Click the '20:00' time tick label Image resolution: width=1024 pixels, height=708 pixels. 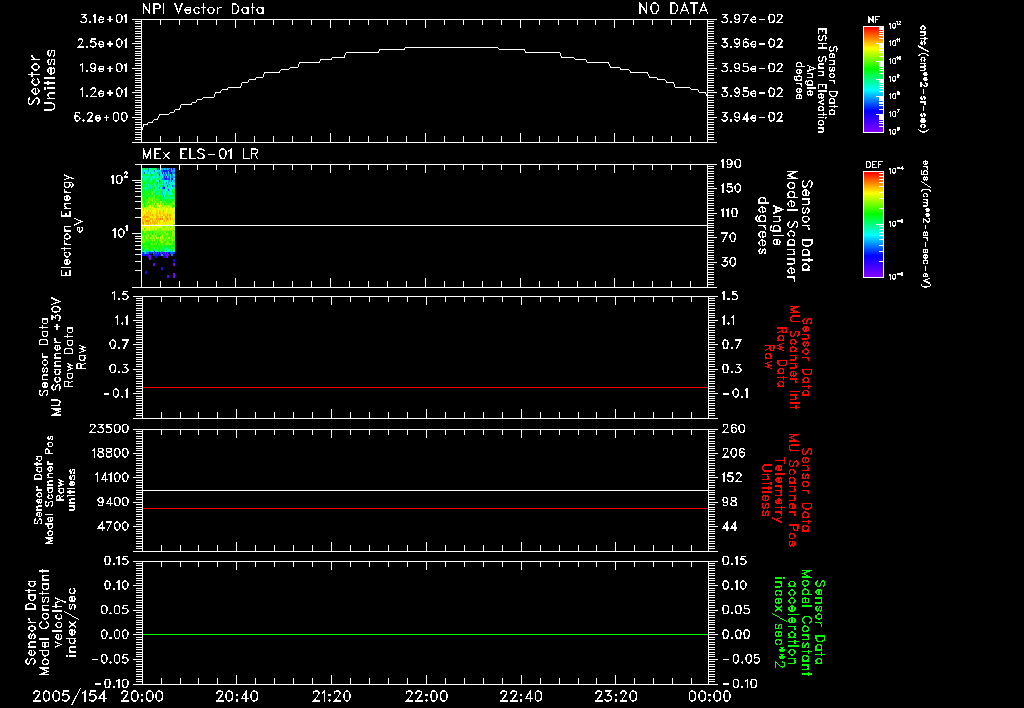point(142,697)
